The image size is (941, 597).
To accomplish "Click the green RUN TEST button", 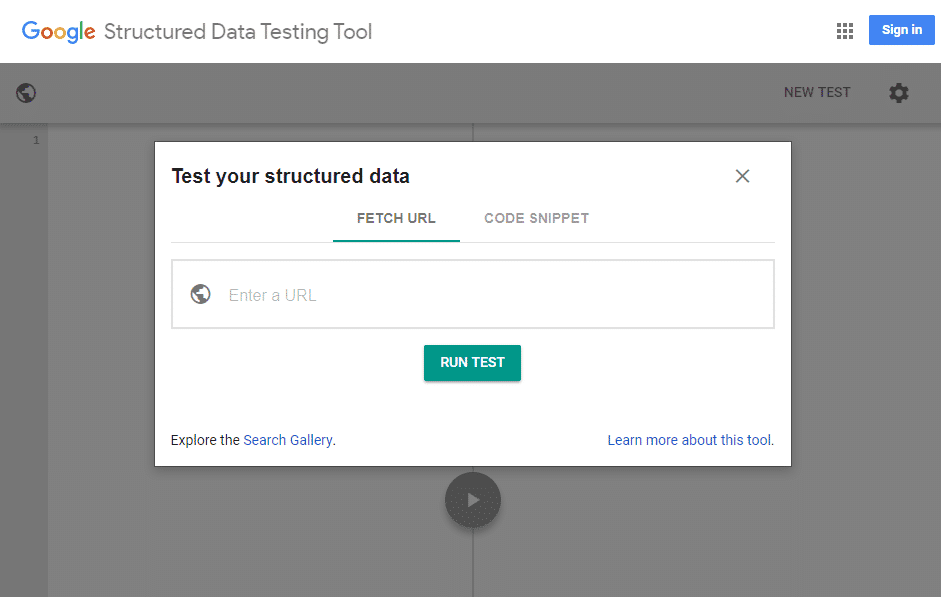I will (472, 362).
